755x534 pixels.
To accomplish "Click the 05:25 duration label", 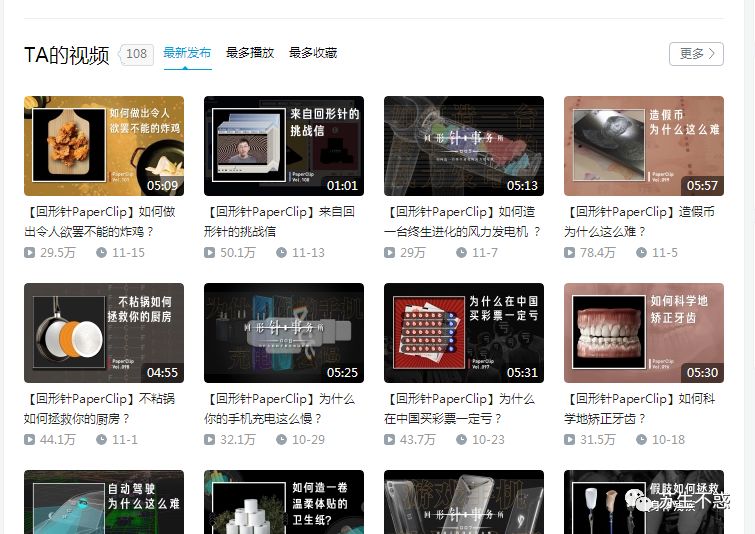I will point(342,373).
